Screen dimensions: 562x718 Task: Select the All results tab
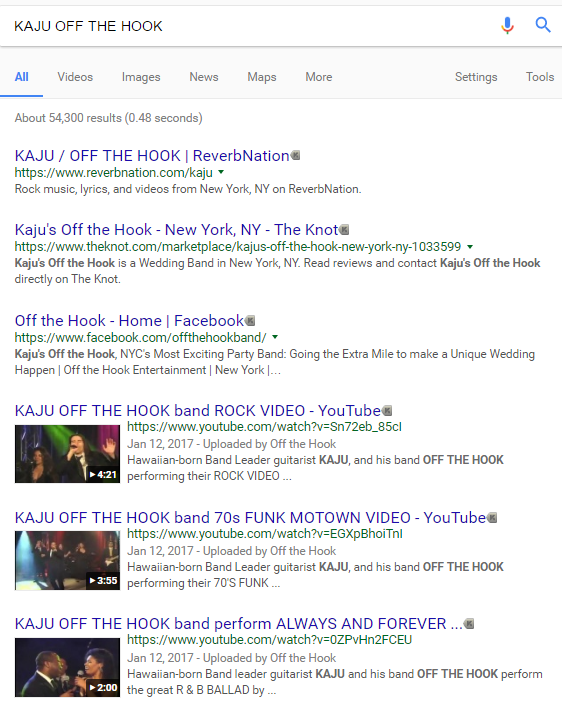point(22,77)
